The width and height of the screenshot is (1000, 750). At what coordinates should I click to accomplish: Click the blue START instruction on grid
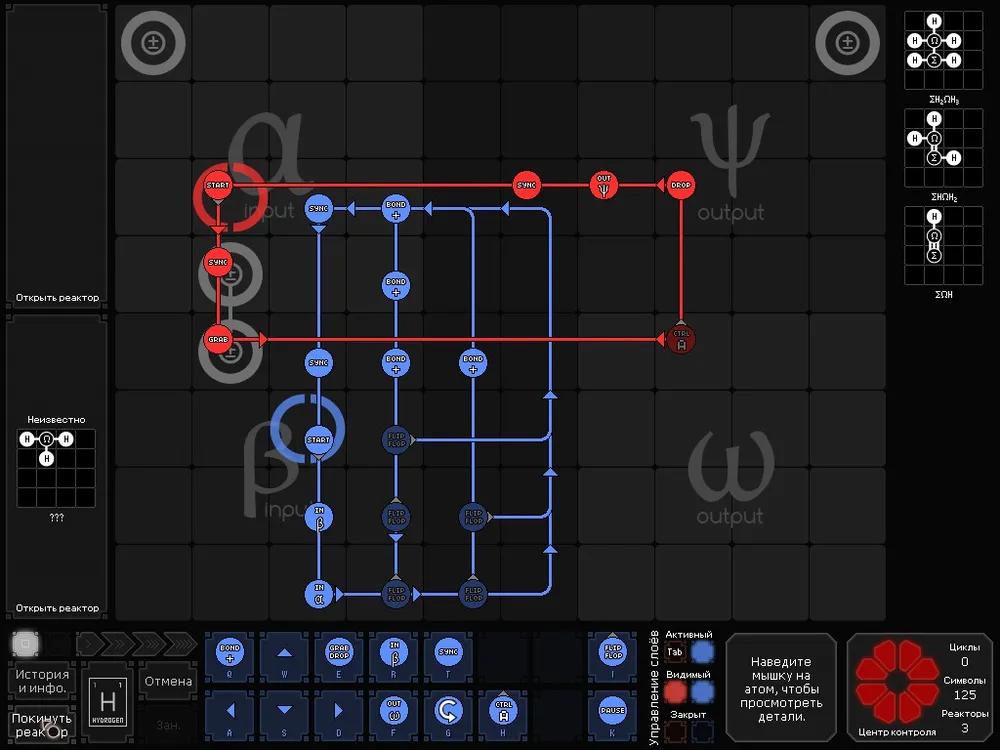318,439
